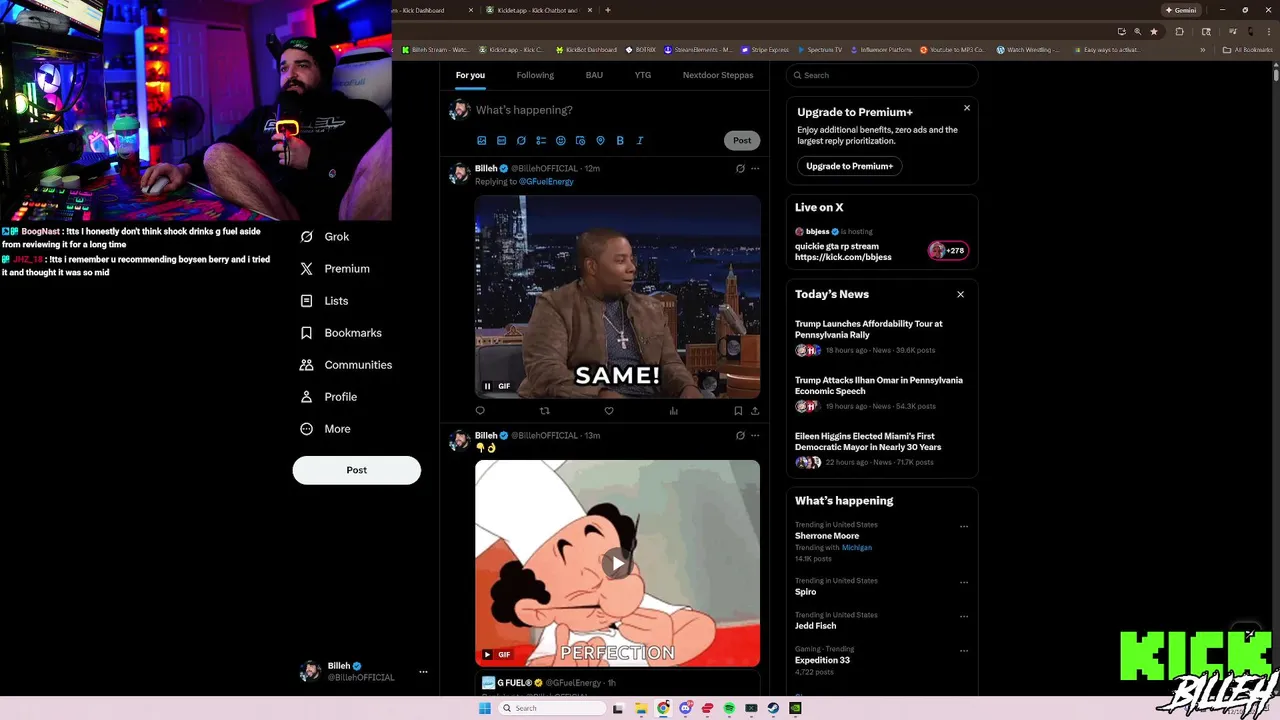1280x720 pixels.
Task: Click the schedule post icon
Action: click(x=580, y=141)
